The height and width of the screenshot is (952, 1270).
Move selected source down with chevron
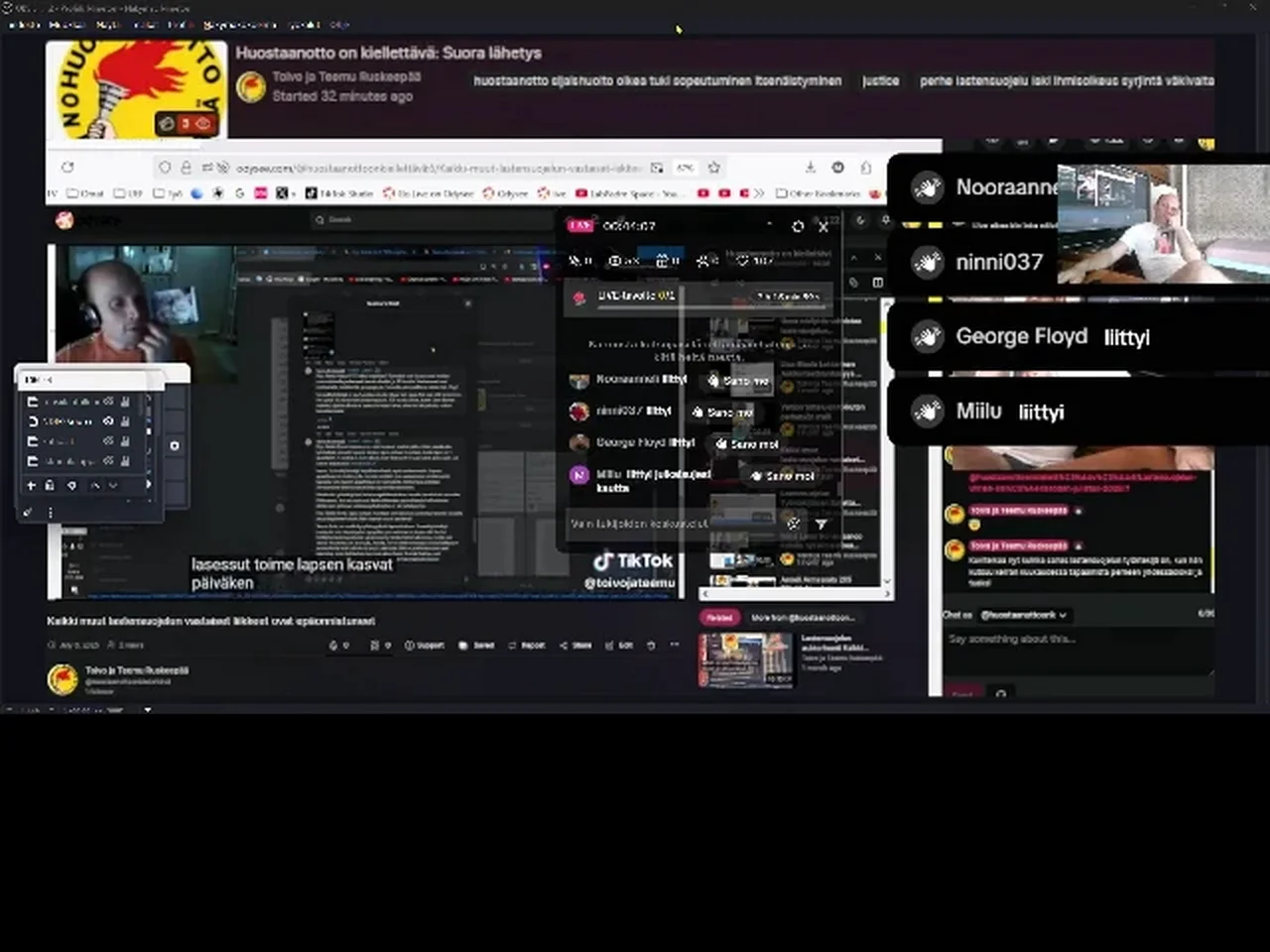click(112, 485)
